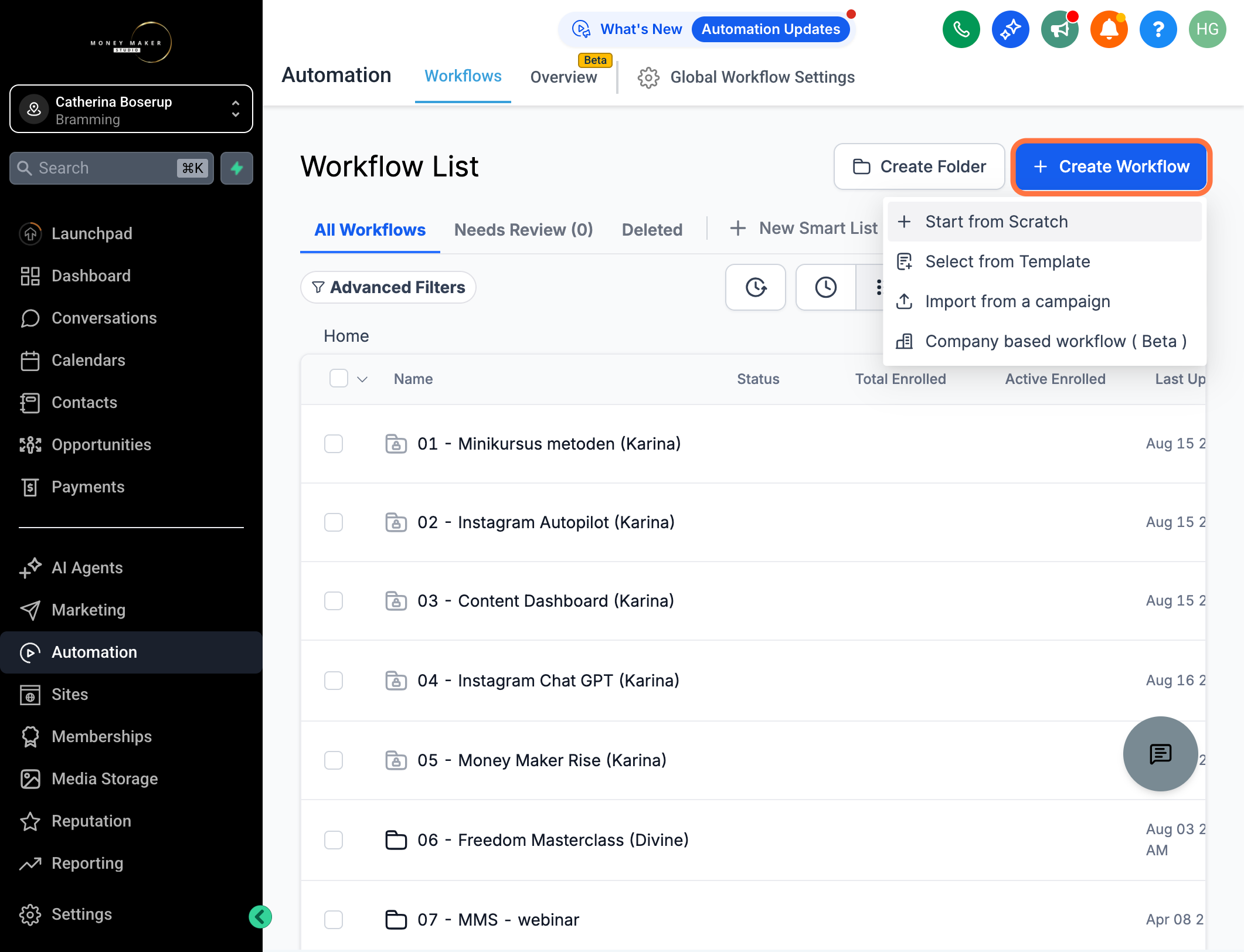Click the Automation Updates pill
1244x952 pixels.
pyautogui.click(x=771, y=29)
